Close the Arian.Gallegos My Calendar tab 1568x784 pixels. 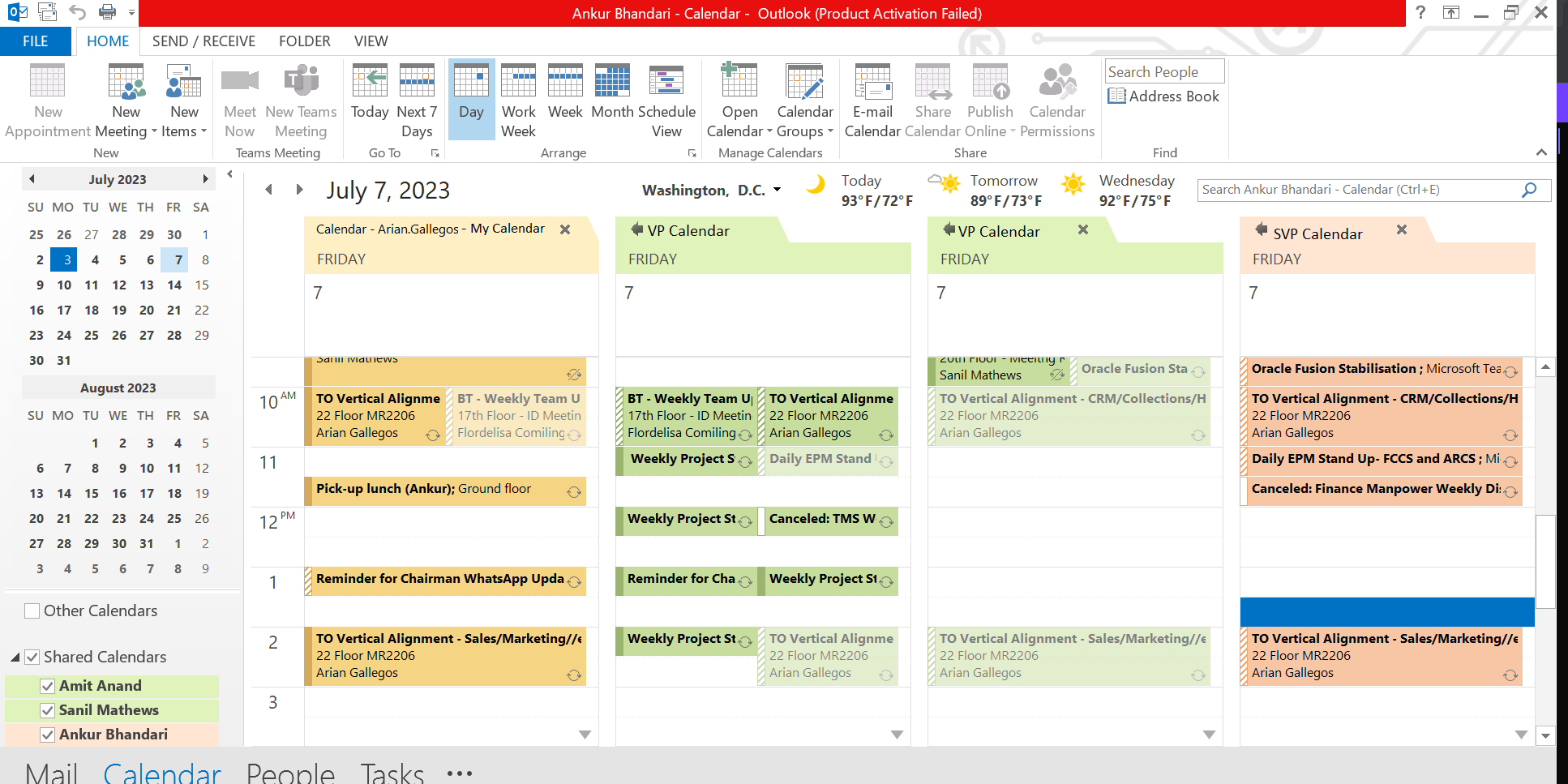[x=565, y=229]
